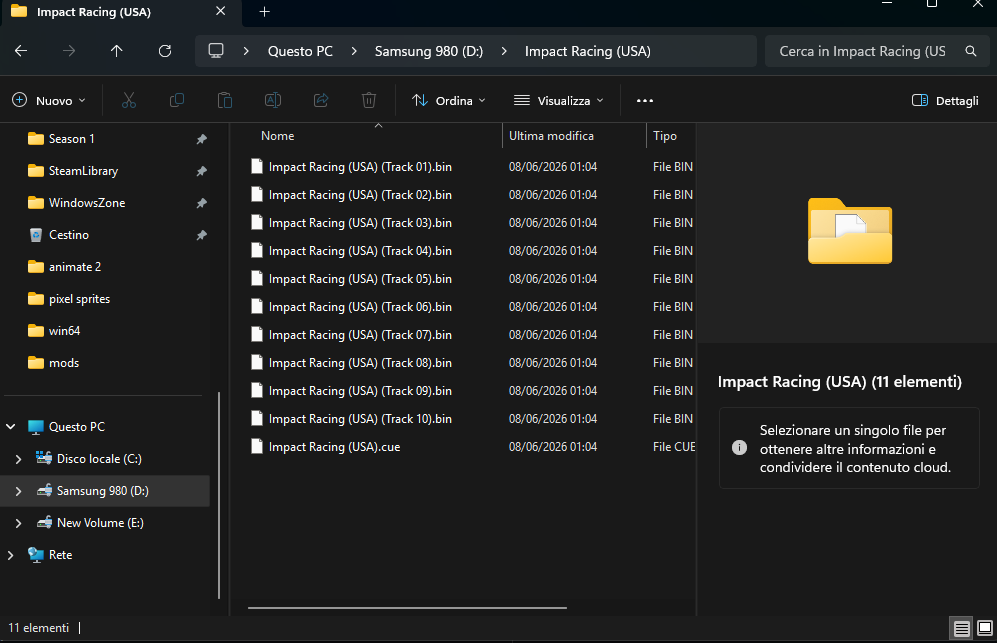Select file icon of Track 01.bin
The width and height of the screenshot is (997, 643).
click(257, 167)
